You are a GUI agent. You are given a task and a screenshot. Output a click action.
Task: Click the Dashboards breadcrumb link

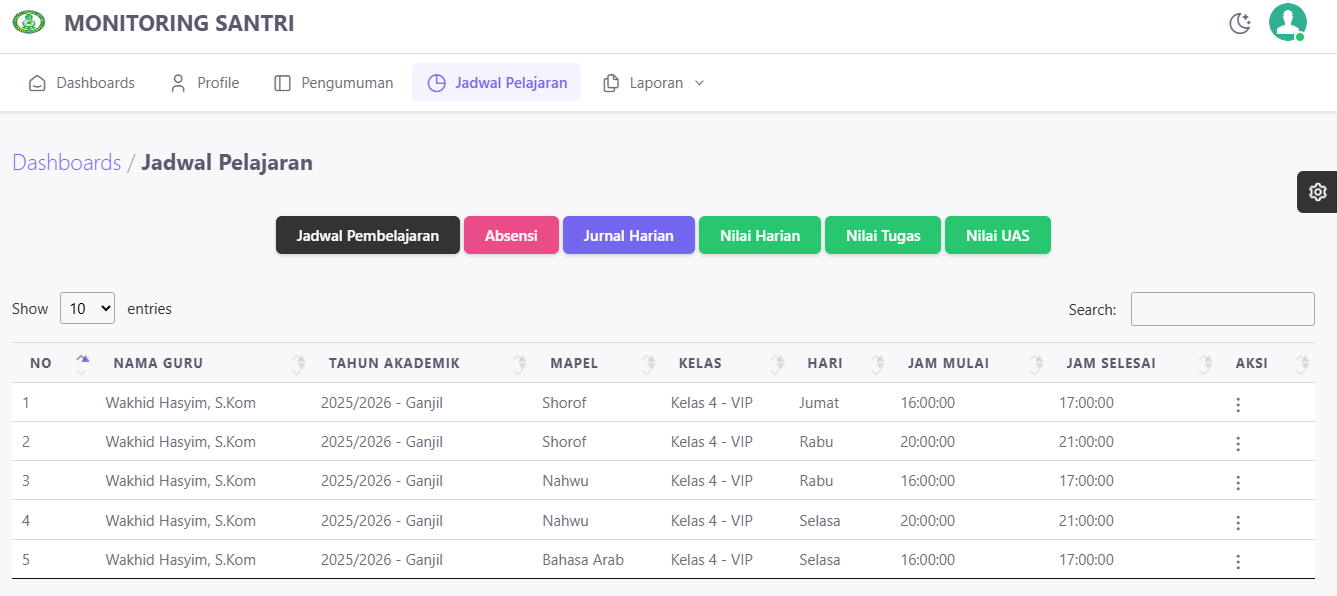(x=66, y=163)
